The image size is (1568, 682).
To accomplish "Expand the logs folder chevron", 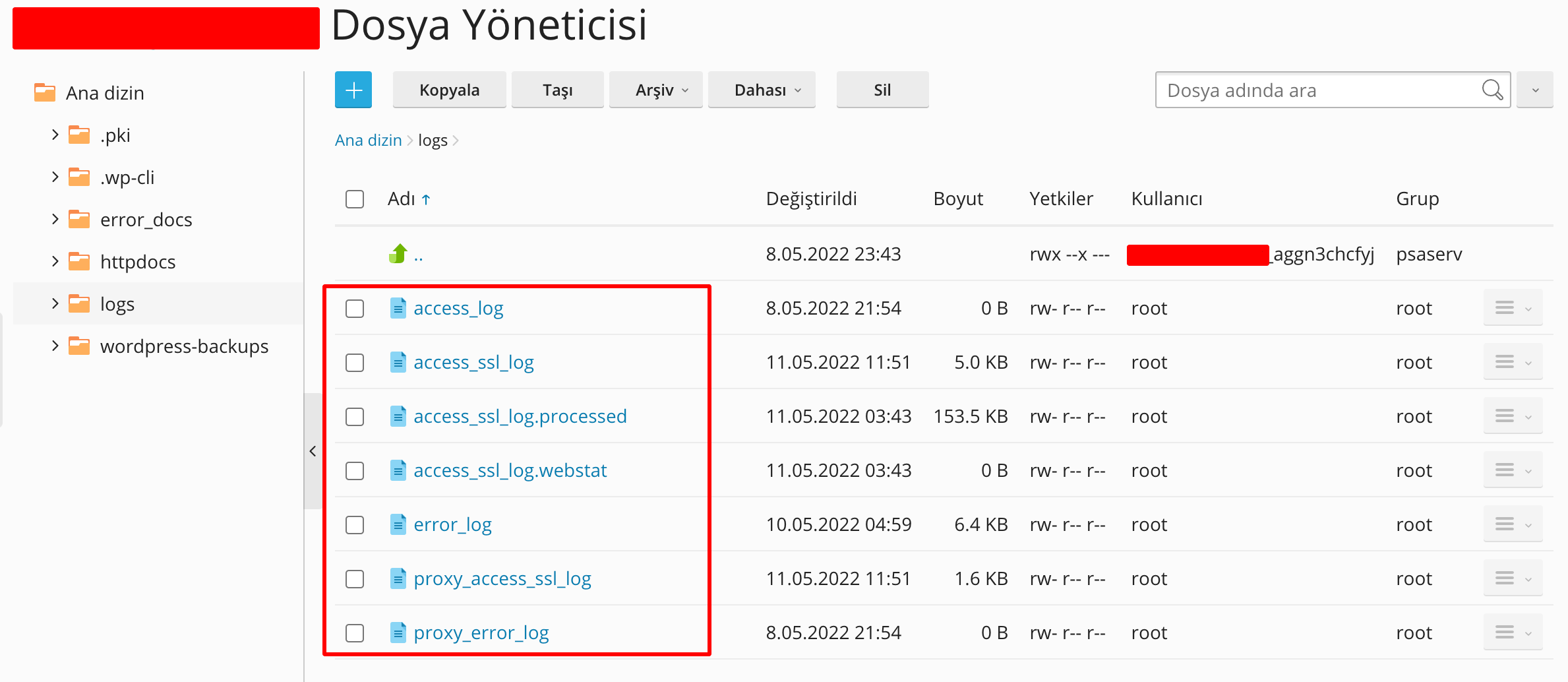I will 55,303.
